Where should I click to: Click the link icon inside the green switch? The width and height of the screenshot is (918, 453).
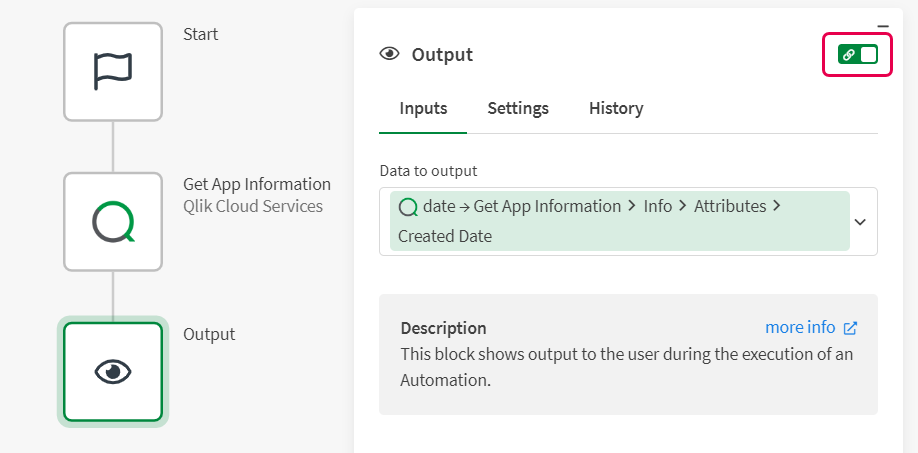click(849, 55)
